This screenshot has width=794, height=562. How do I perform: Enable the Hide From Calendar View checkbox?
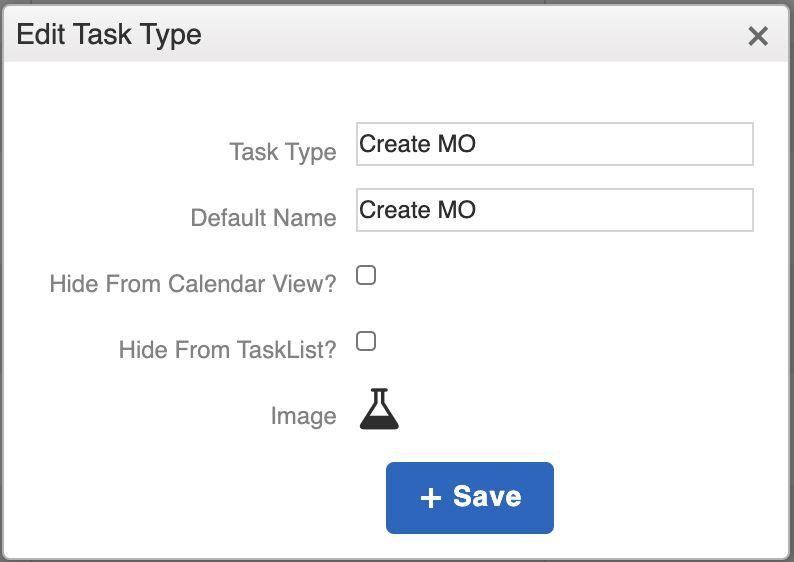[366, 275]
